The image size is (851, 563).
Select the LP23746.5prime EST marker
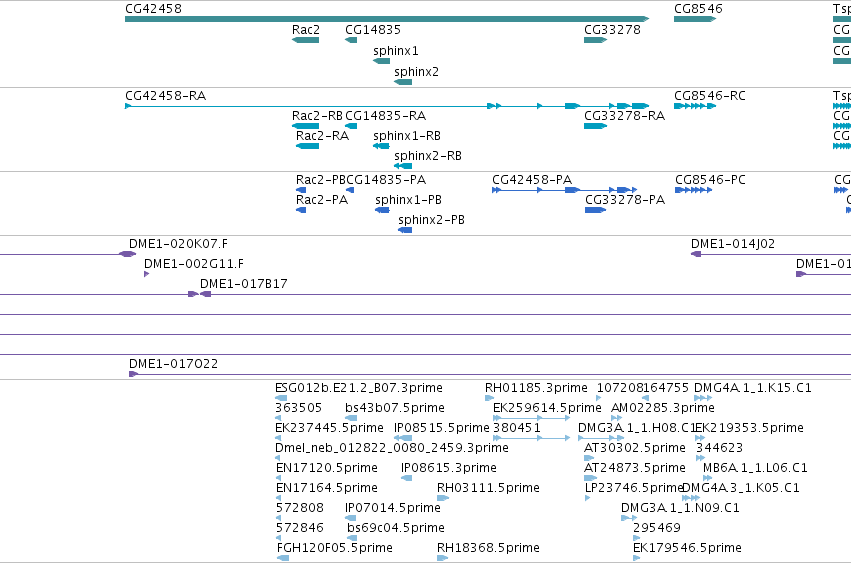click(588, 498)
